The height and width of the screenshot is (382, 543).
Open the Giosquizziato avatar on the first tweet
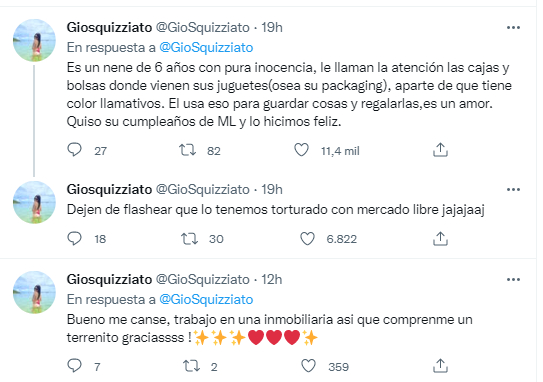coord(34,40)
